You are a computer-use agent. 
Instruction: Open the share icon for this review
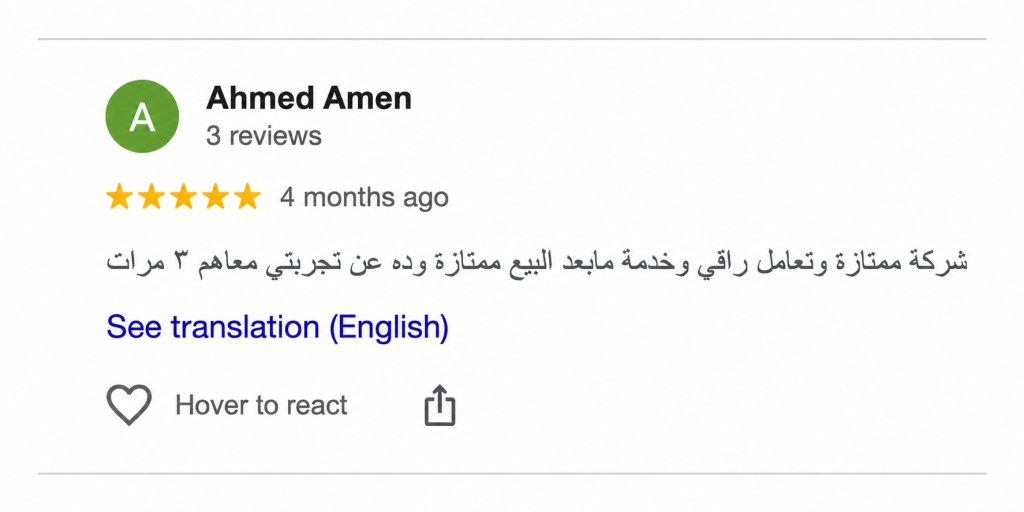point(440,406)
